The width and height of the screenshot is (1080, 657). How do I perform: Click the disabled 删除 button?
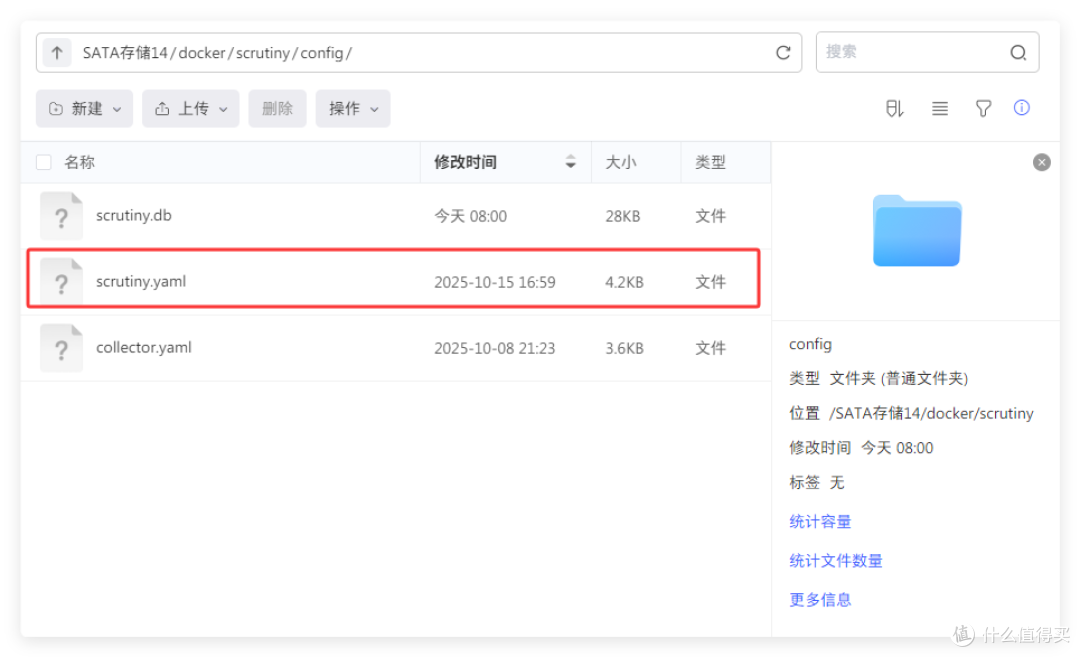tap(277, 108)
